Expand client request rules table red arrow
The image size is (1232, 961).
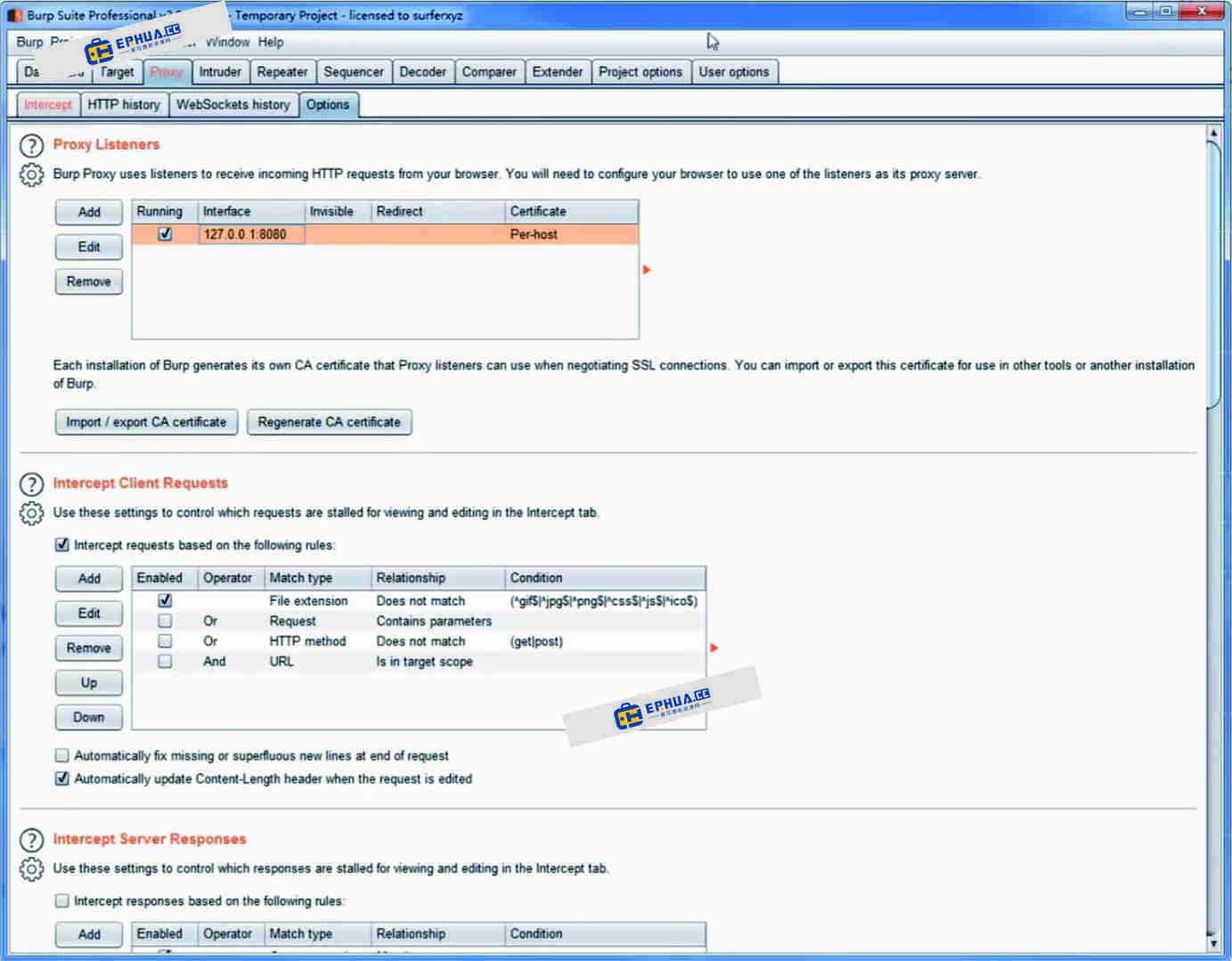[714, 647]
